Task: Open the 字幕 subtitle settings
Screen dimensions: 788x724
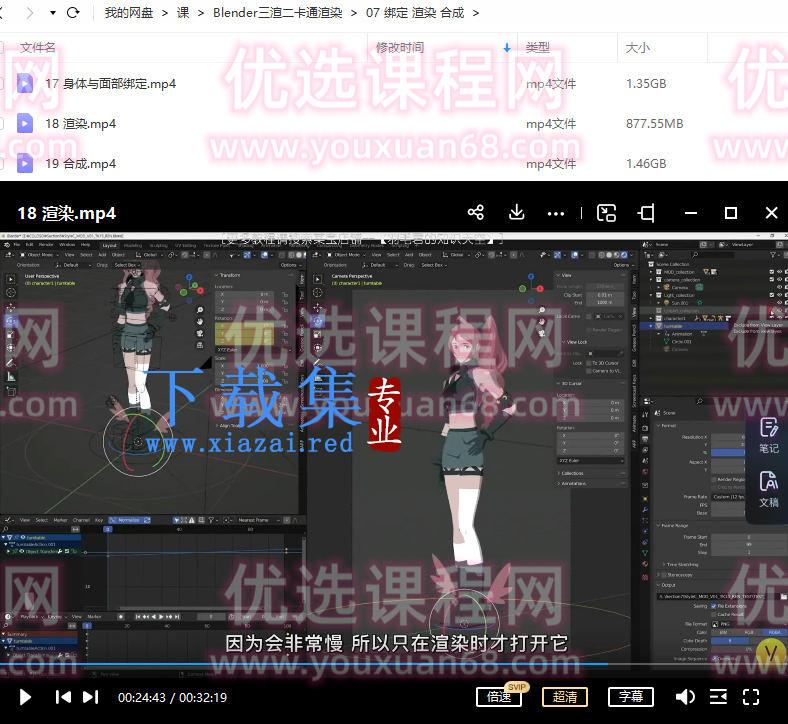Action: [631, 697]
